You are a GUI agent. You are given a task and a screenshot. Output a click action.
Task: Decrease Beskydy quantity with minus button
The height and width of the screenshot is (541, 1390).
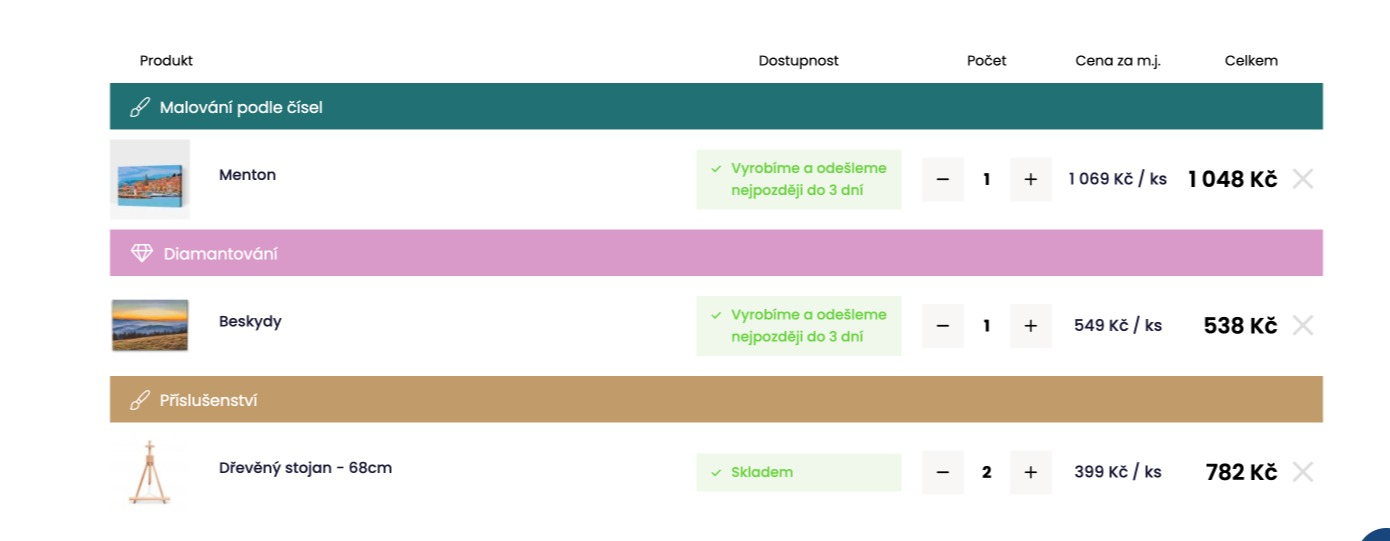942,326
